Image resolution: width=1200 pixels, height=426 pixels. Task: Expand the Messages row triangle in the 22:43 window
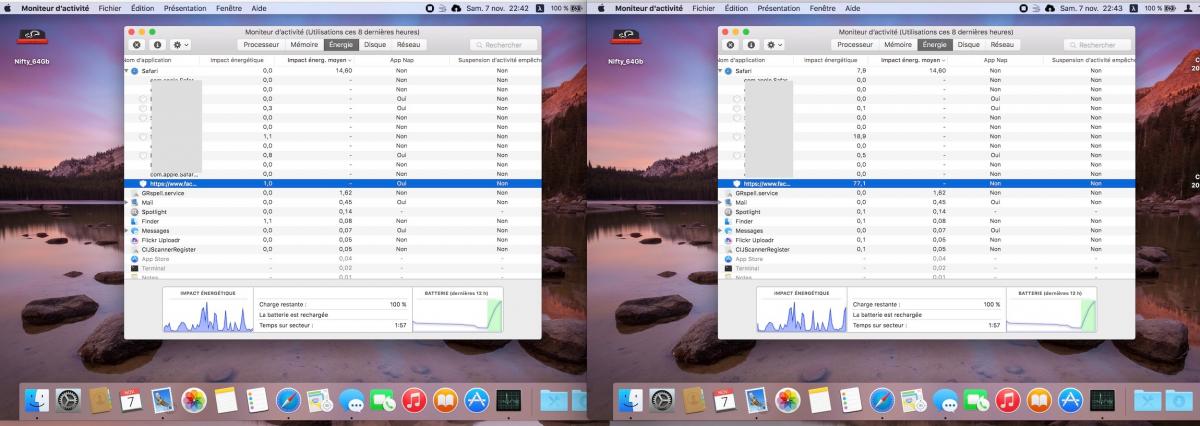pyautogui.click(x=721, y=231)
